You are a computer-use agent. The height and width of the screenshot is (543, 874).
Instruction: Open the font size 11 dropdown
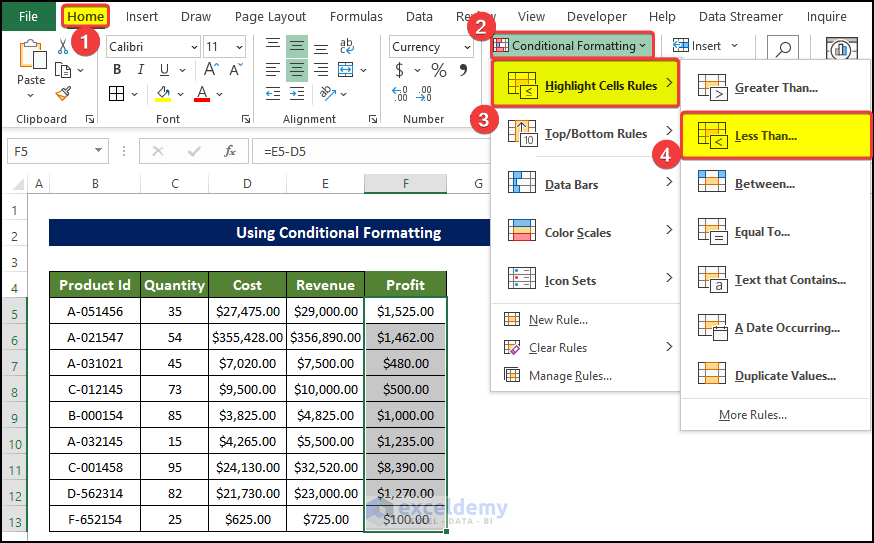click(239, 47)
